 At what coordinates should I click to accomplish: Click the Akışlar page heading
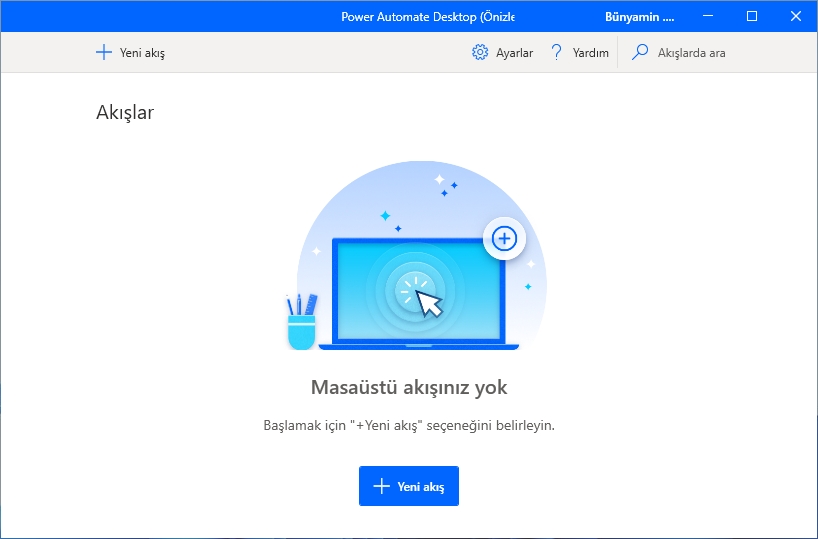click(x=125, y=112)
